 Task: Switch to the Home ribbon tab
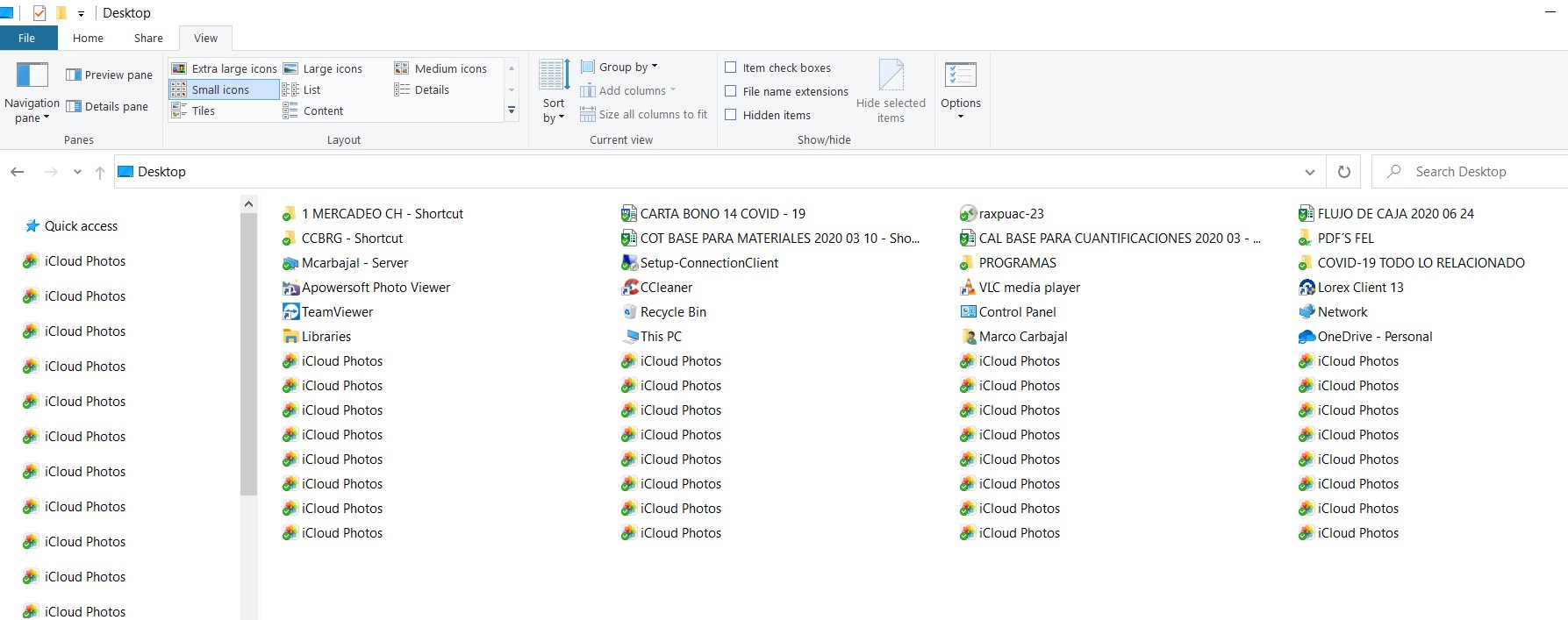pos(88,38)
